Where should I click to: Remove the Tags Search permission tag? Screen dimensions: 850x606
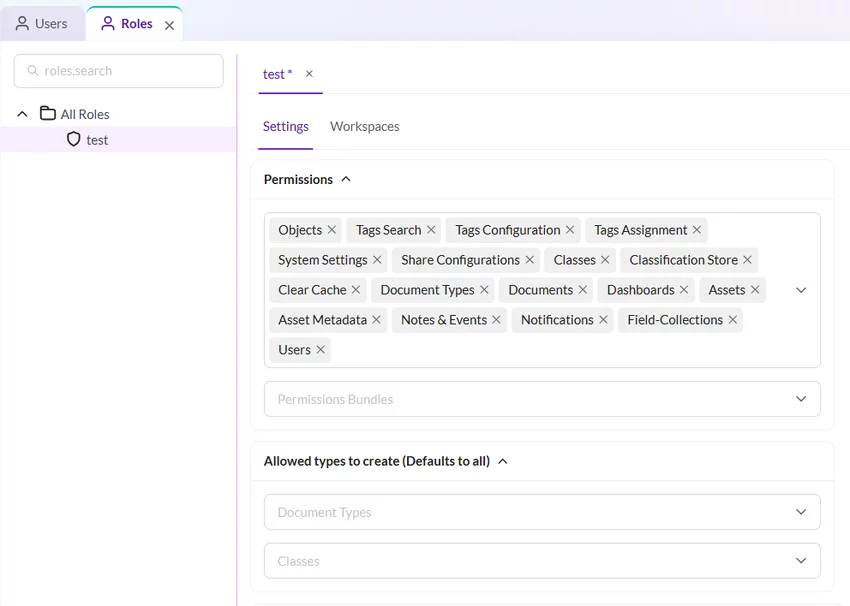coord(431,230)
